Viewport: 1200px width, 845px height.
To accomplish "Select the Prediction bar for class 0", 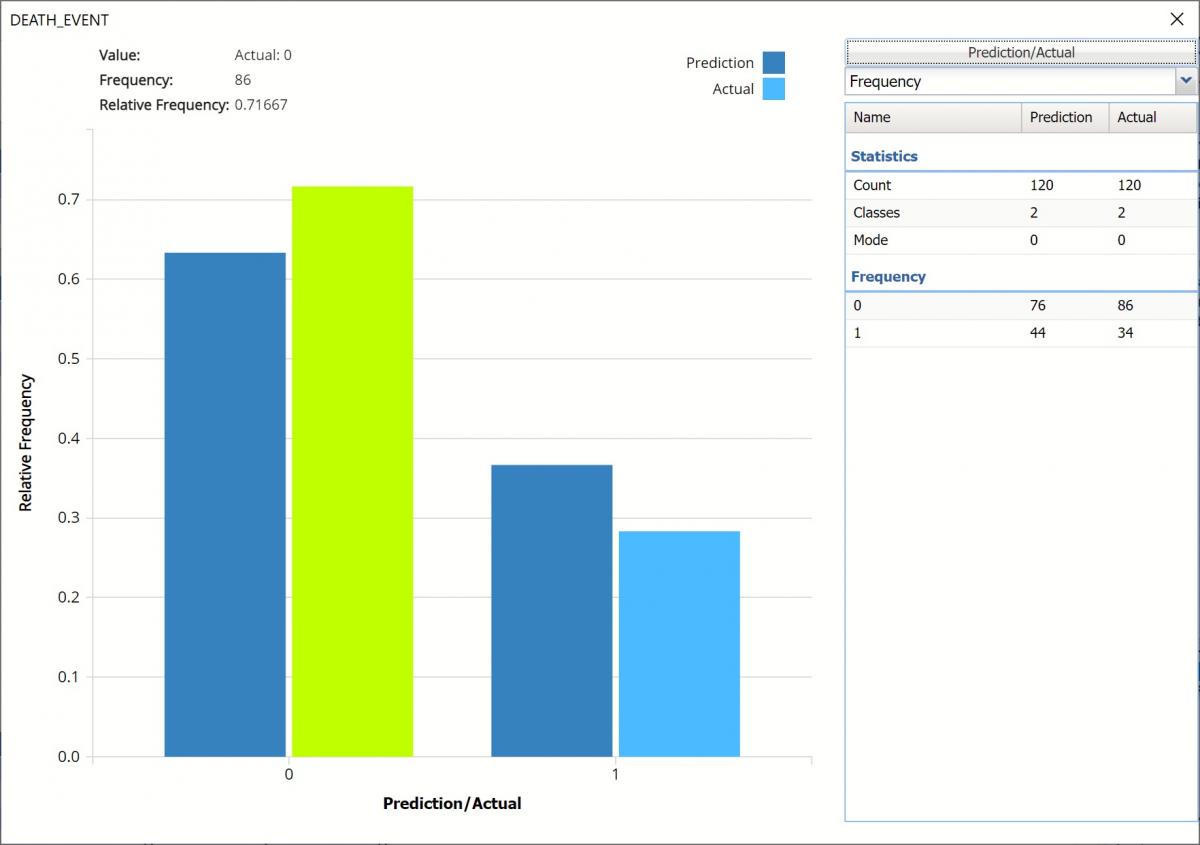I will coord(225,505).
